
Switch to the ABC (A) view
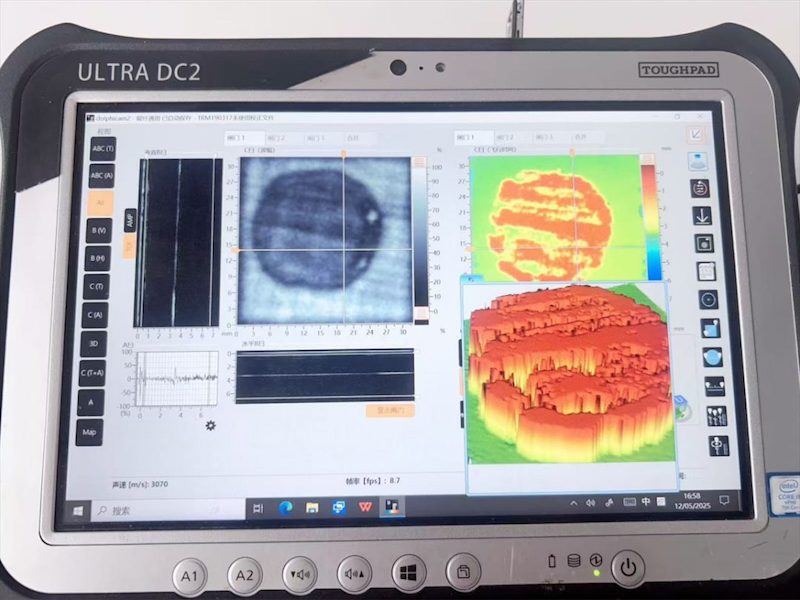[102, 176]
